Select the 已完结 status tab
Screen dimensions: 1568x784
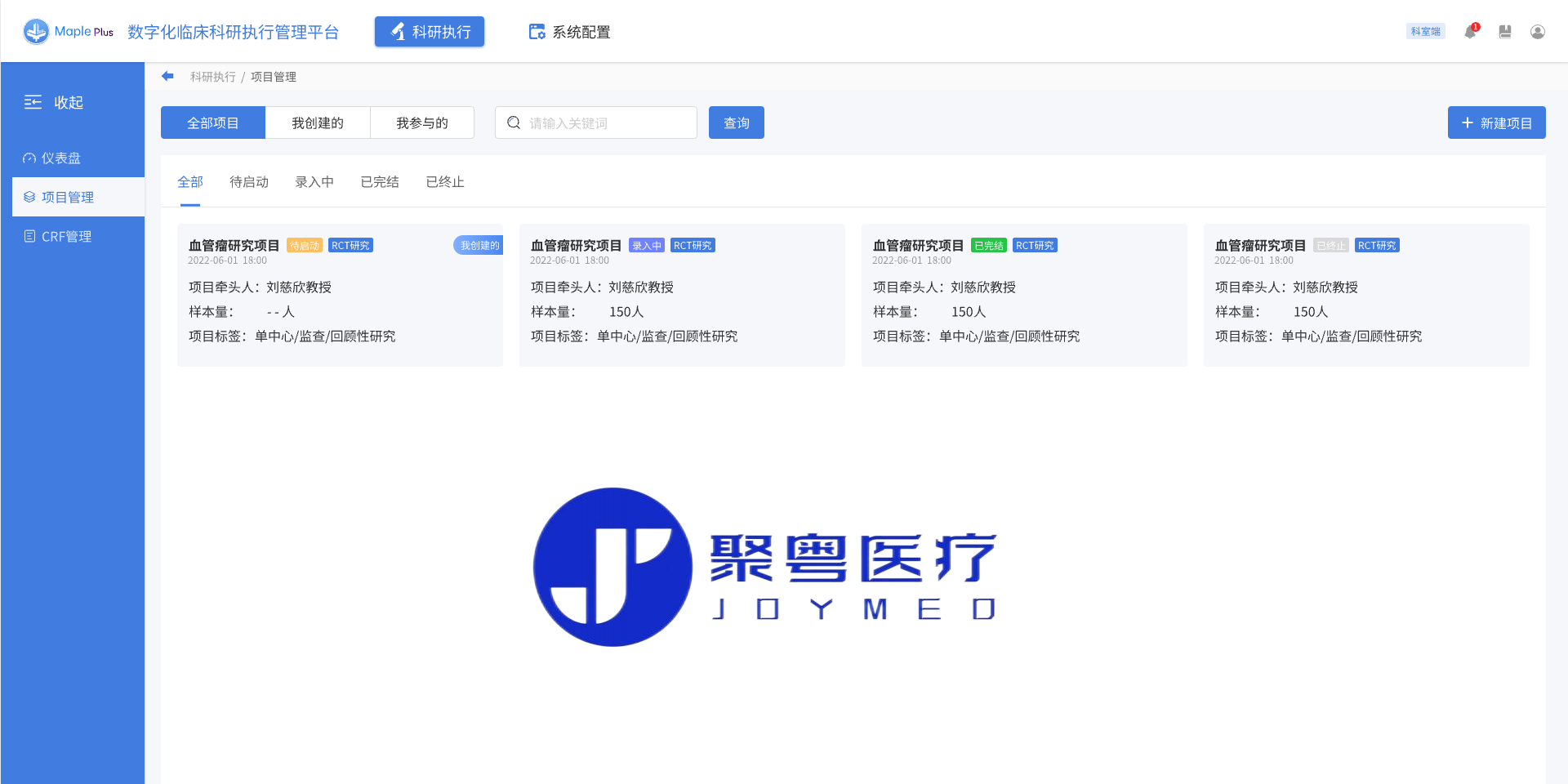pos(379,181)
